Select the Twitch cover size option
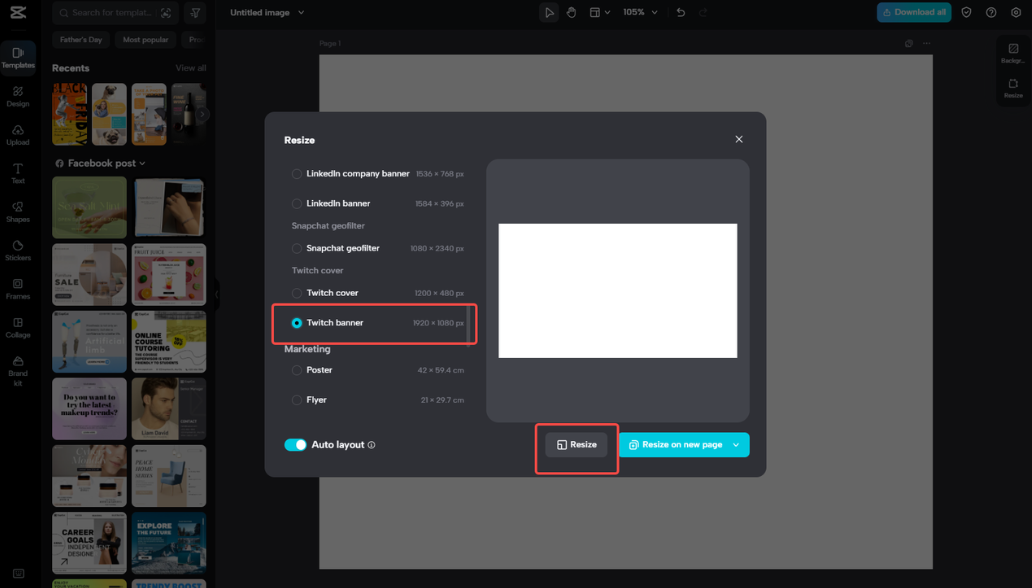1032x588 pixels. point(296,292)
